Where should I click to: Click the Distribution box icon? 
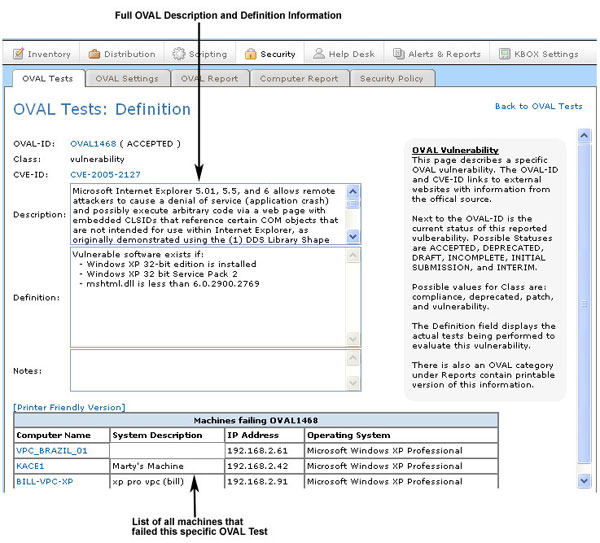[94, 54]
